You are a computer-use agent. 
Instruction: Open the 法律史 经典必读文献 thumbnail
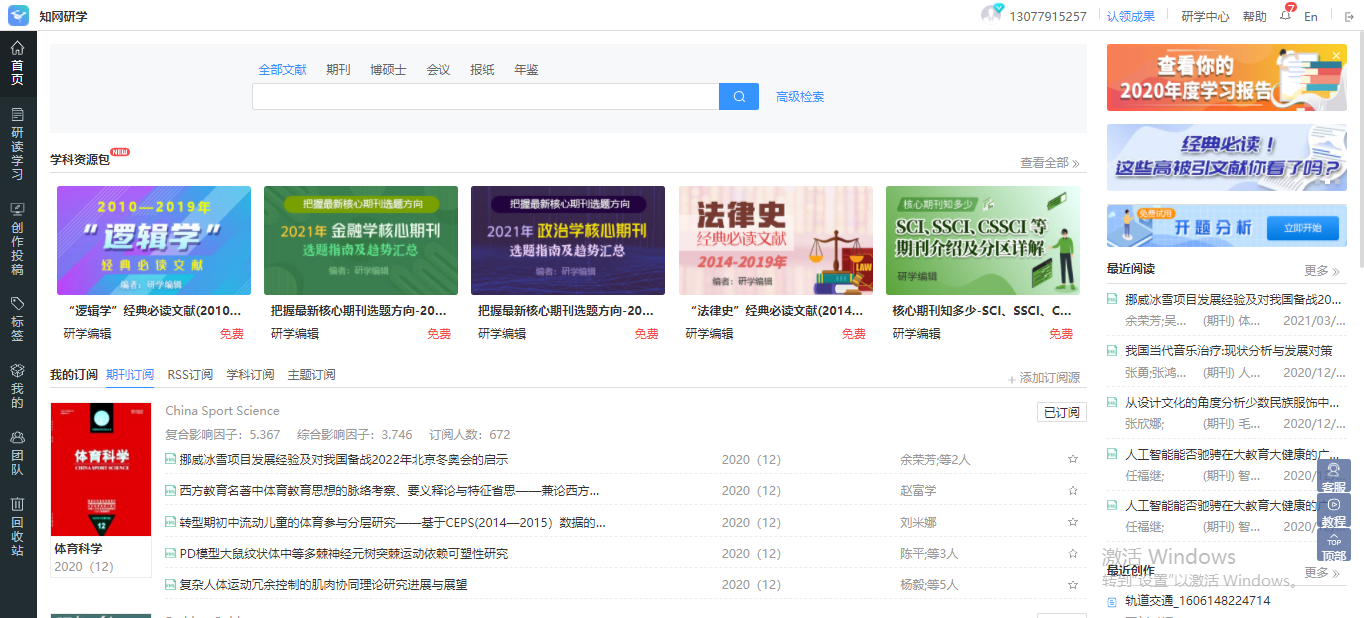pyautogui.click(x=776, y=240)
